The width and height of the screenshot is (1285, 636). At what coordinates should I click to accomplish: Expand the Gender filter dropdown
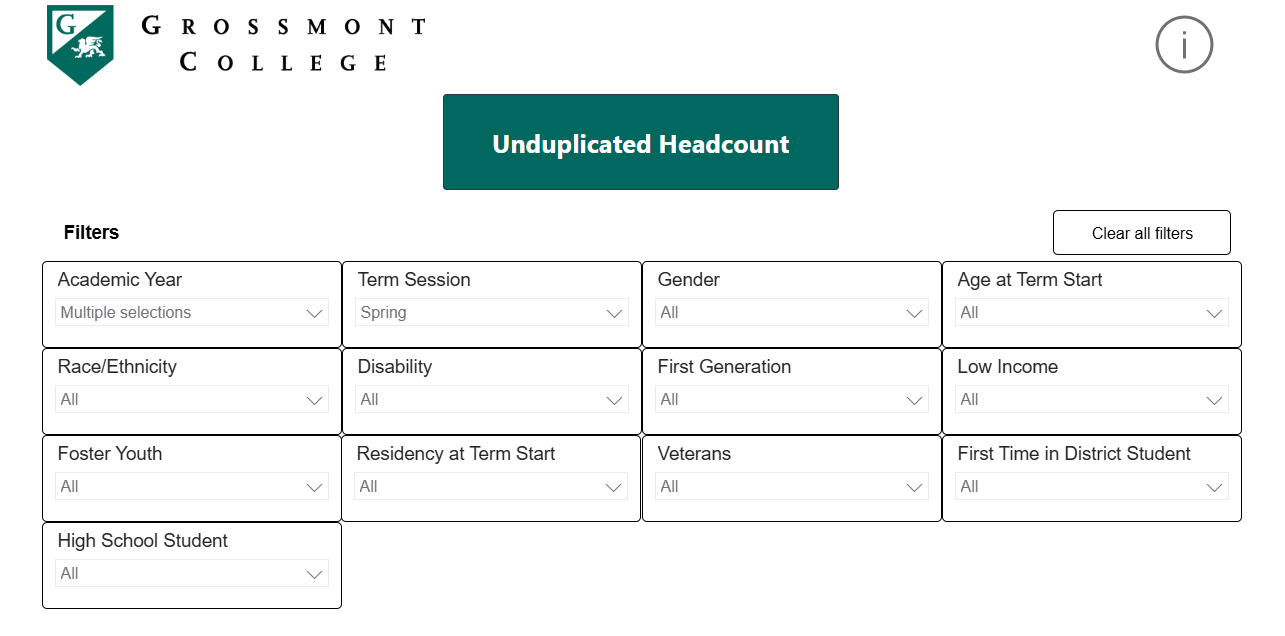pyautogui.click(x=791, y=312)
